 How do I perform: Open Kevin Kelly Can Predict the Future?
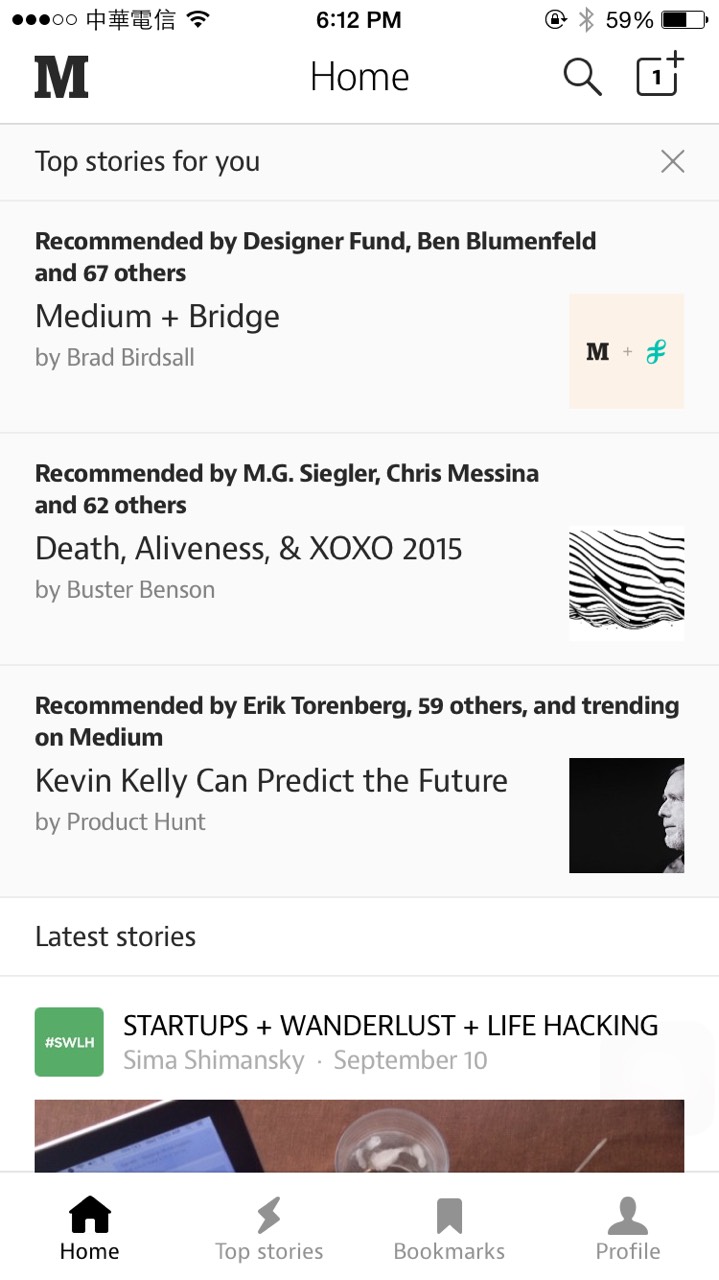(x=271, y=781)
